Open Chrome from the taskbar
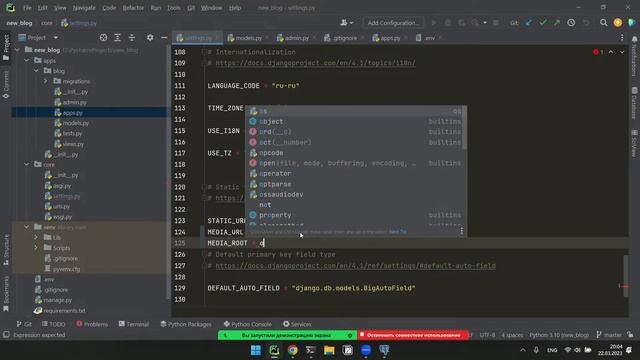 [x=292, y=350]
